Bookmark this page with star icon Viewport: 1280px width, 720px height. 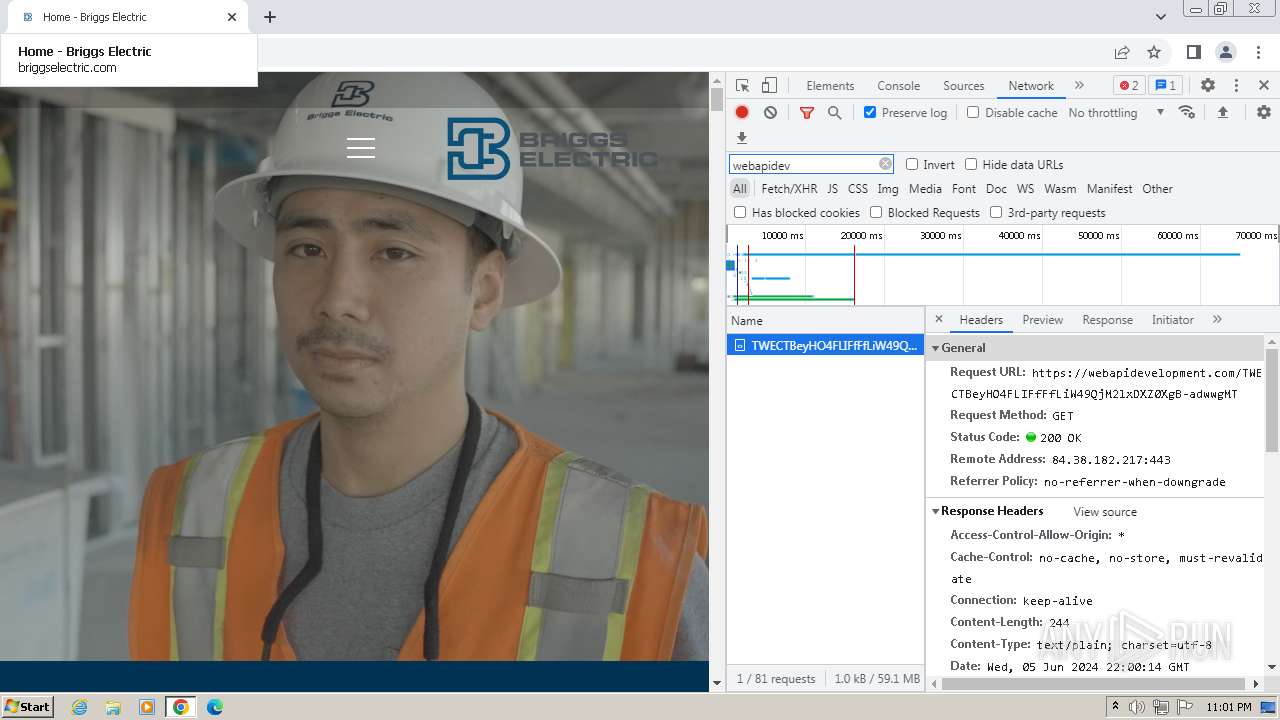[x=1154, y=52]
